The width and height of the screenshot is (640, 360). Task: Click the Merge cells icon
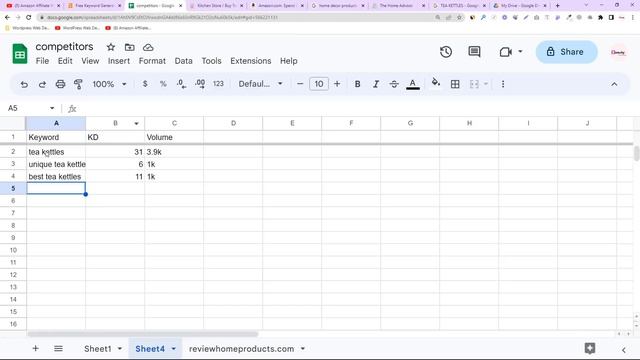pos(474,84)
